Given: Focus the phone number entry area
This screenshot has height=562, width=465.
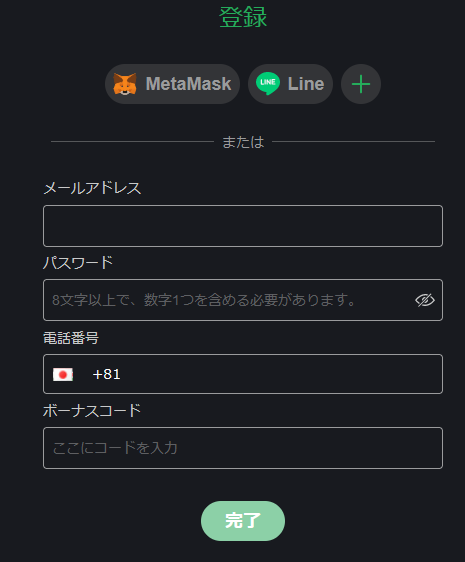Looking at the screenshot, I should point(243,374).
